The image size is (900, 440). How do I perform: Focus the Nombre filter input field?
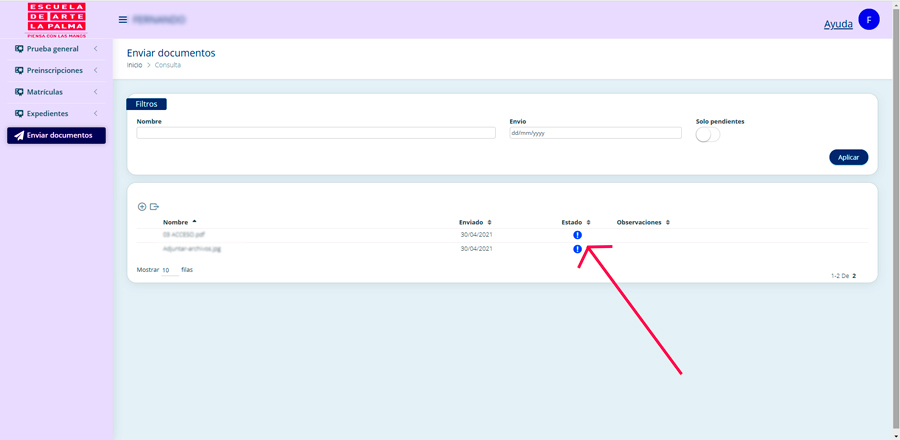pyautogui.click(x=316, y=133)
